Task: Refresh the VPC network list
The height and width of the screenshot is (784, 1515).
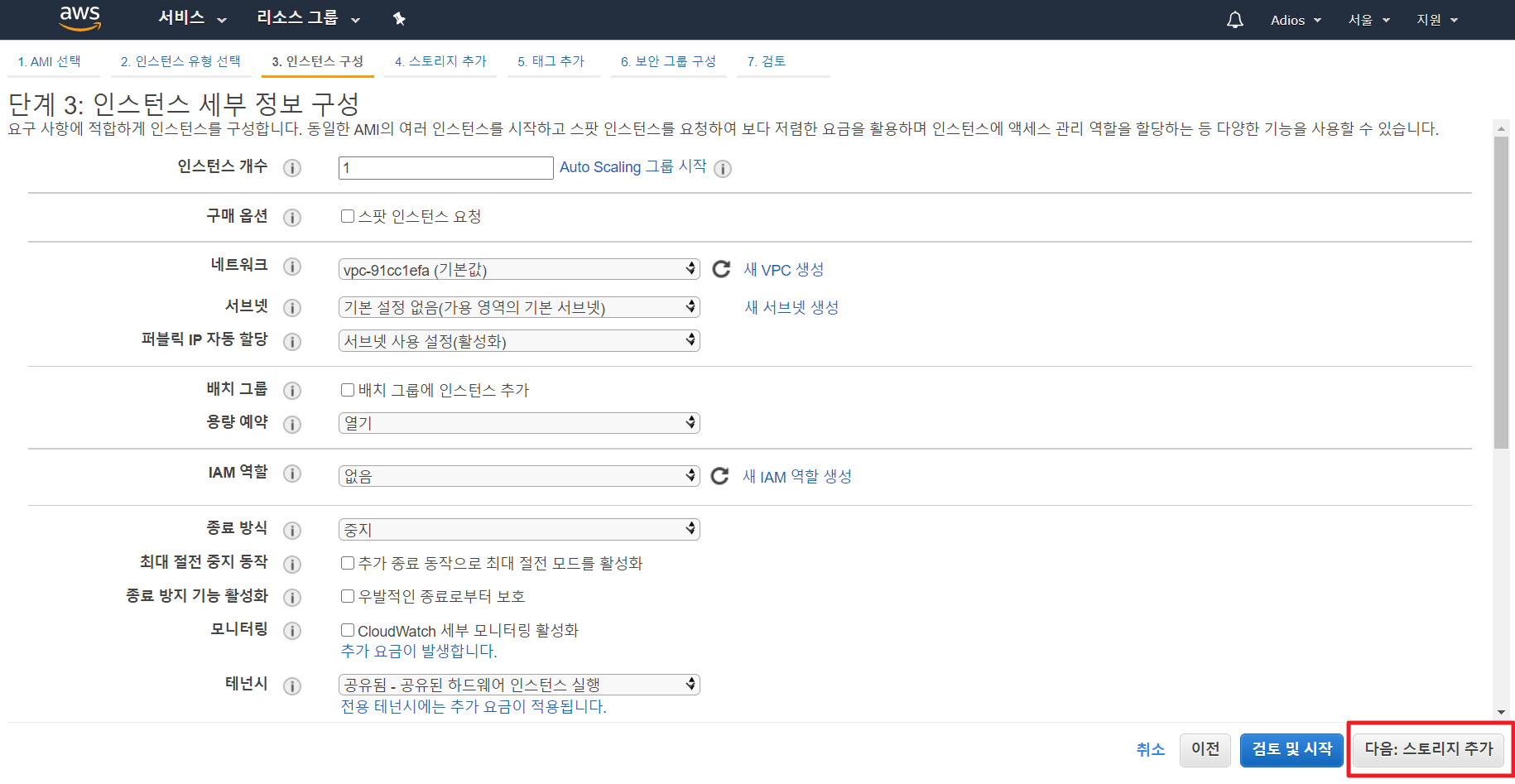Action: click(x=721, y=269)
